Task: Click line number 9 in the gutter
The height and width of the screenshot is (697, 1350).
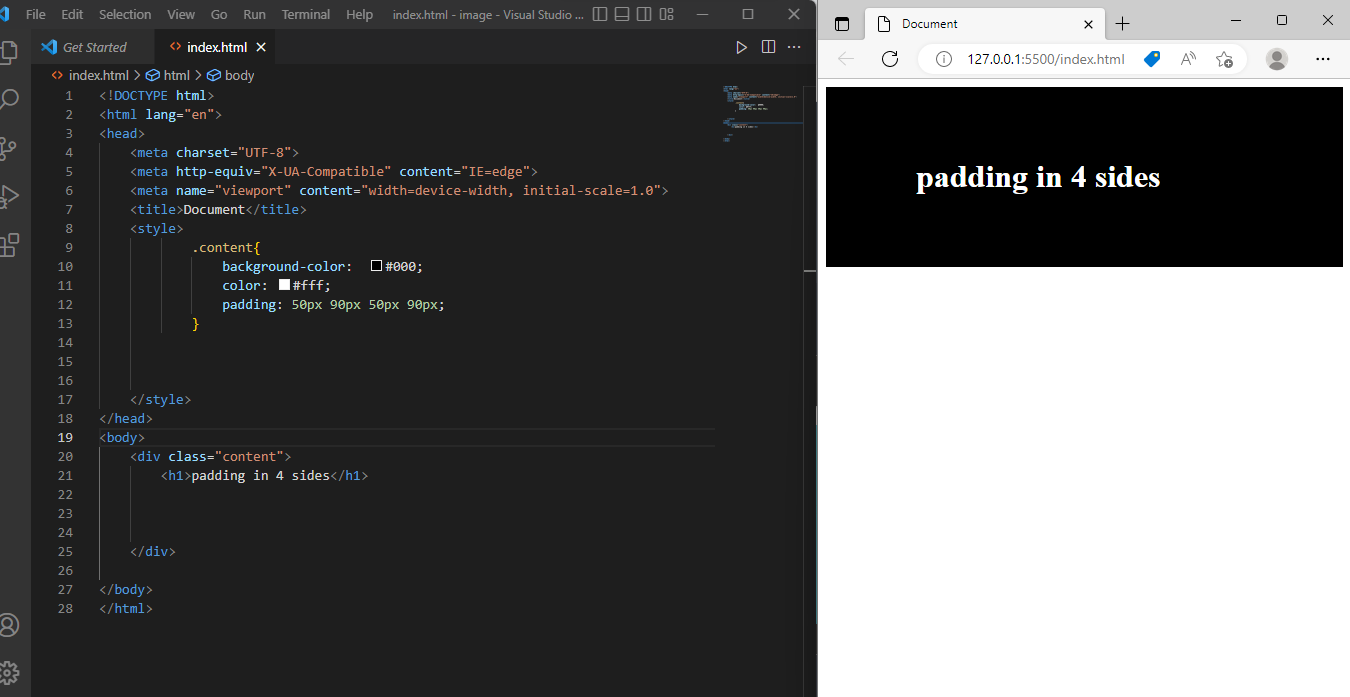Action: point(68,247)
